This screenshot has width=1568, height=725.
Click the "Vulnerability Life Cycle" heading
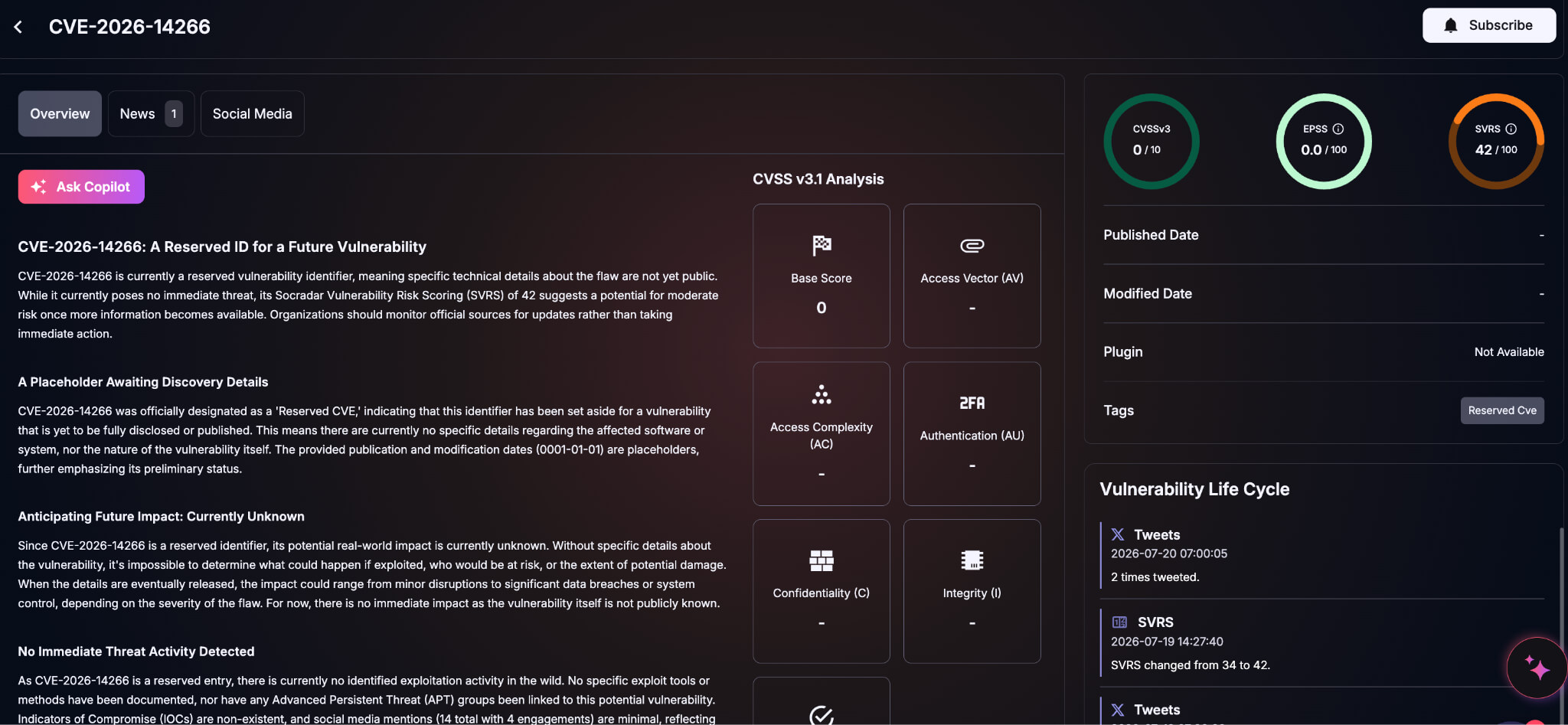[1194, 489]
